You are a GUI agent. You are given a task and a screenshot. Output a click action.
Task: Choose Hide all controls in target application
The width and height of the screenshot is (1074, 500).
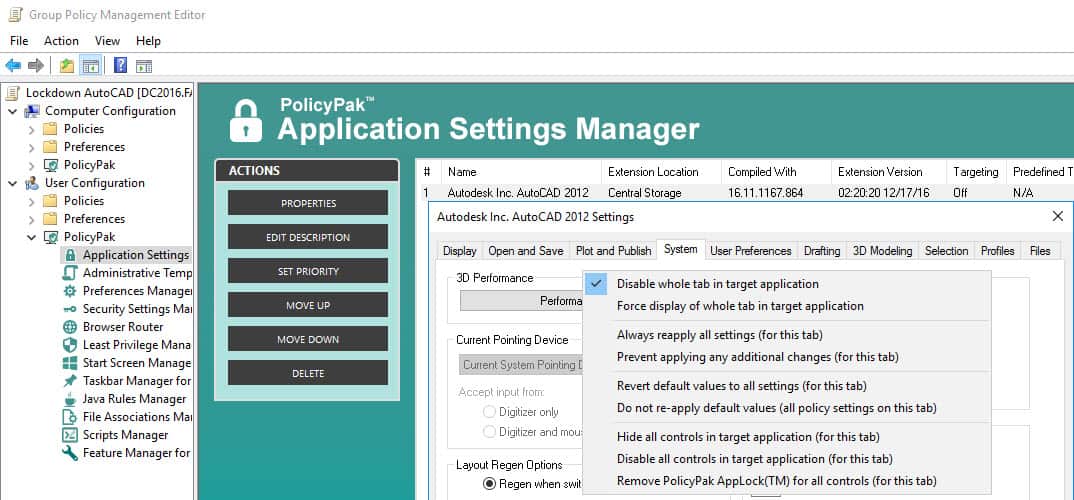point(787,436)
